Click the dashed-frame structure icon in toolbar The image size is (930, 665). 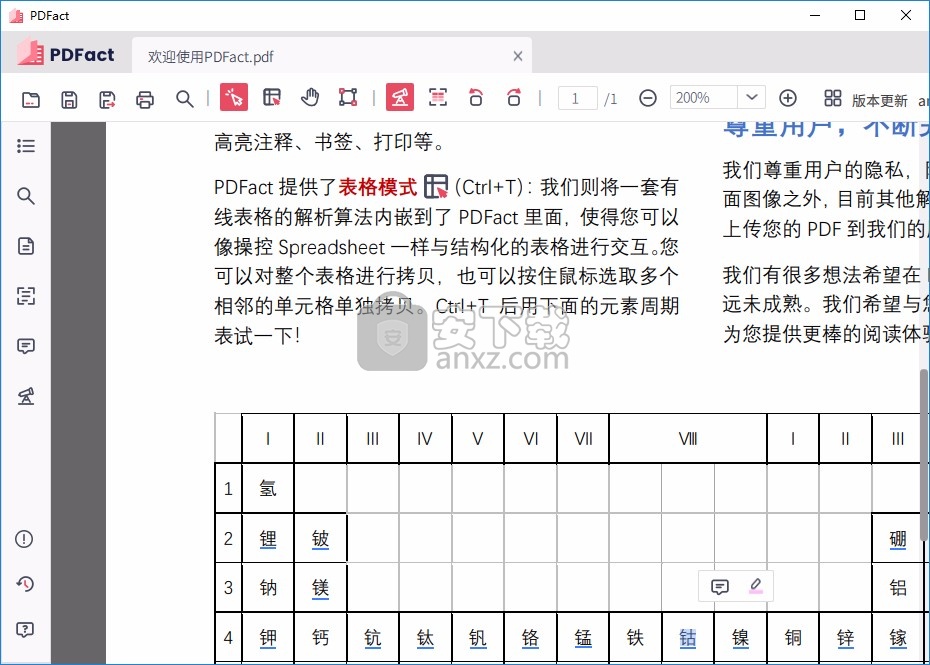pos(438,97)
